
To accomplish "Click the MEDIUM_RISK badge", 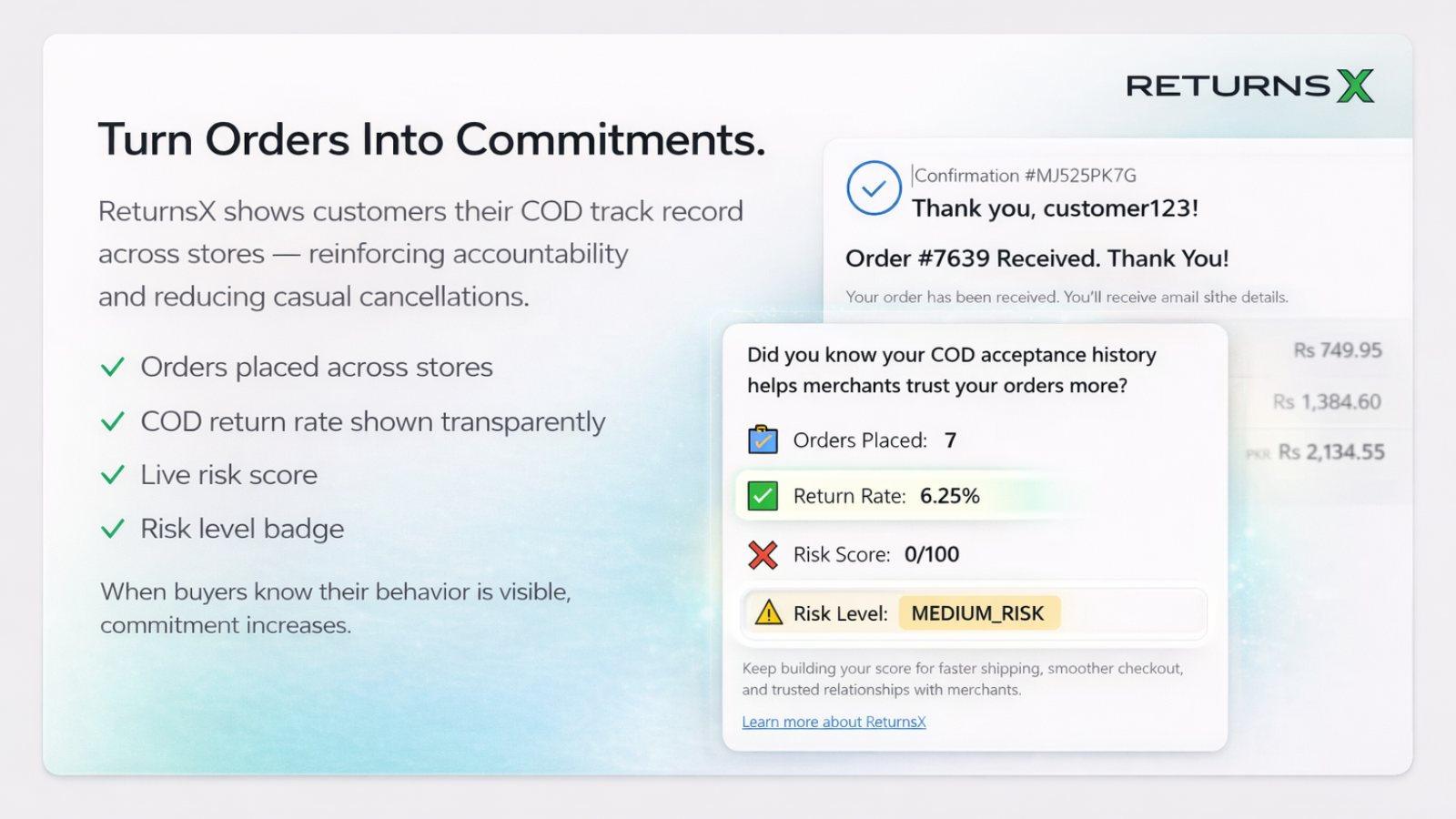I will pos(978,613).
